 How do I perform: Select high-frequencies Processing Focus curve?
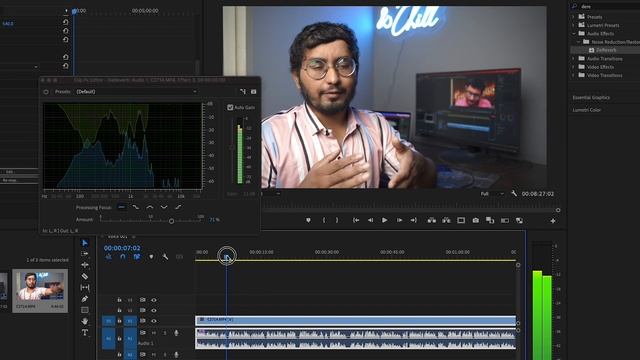tap(178, 207)
